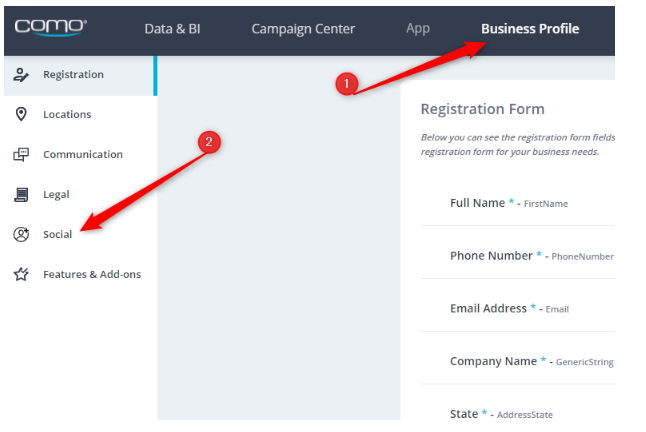Go to Locations settings
The height and width of the screenshot is (432, 646).
coord(67,114)
